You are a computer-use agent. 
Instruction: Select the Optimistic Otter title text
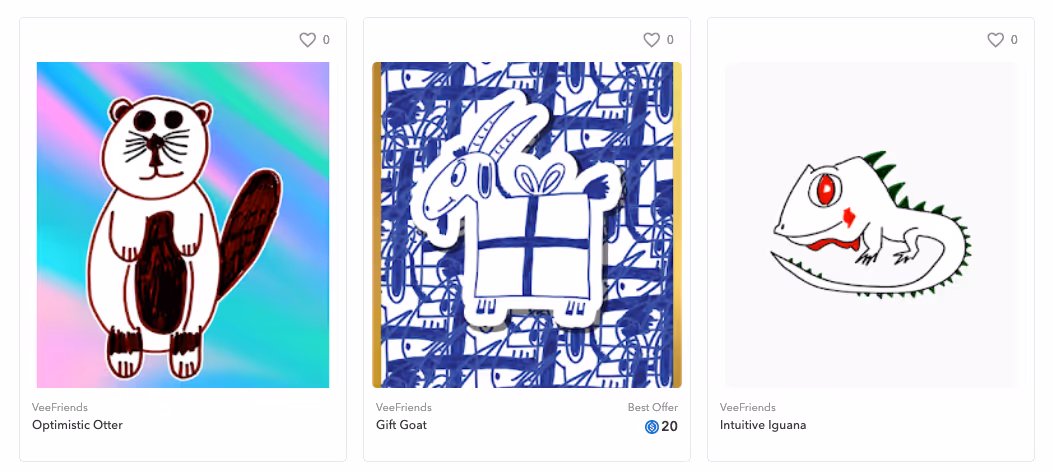click(77, 425)
